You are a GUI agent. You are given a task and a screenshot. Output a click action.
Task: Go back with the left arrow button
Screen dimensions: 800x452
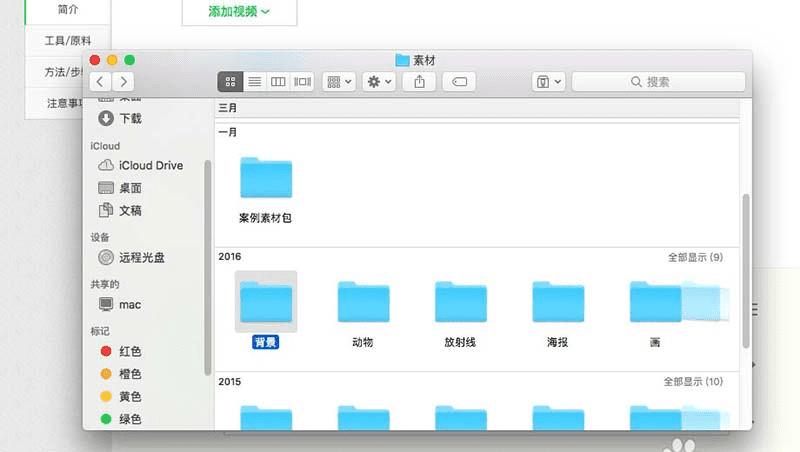[101, 82]
